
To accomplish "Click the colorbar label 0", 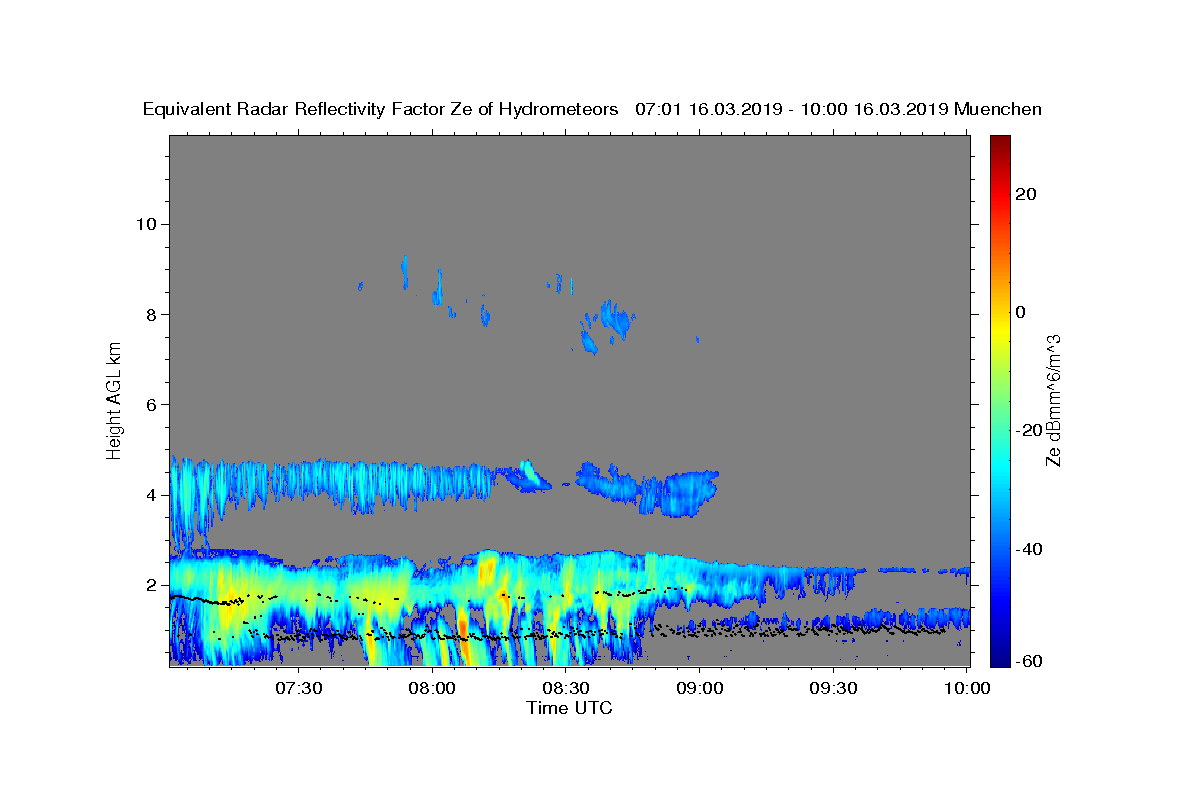I will pyautogui.click(x=1021, y=312).
